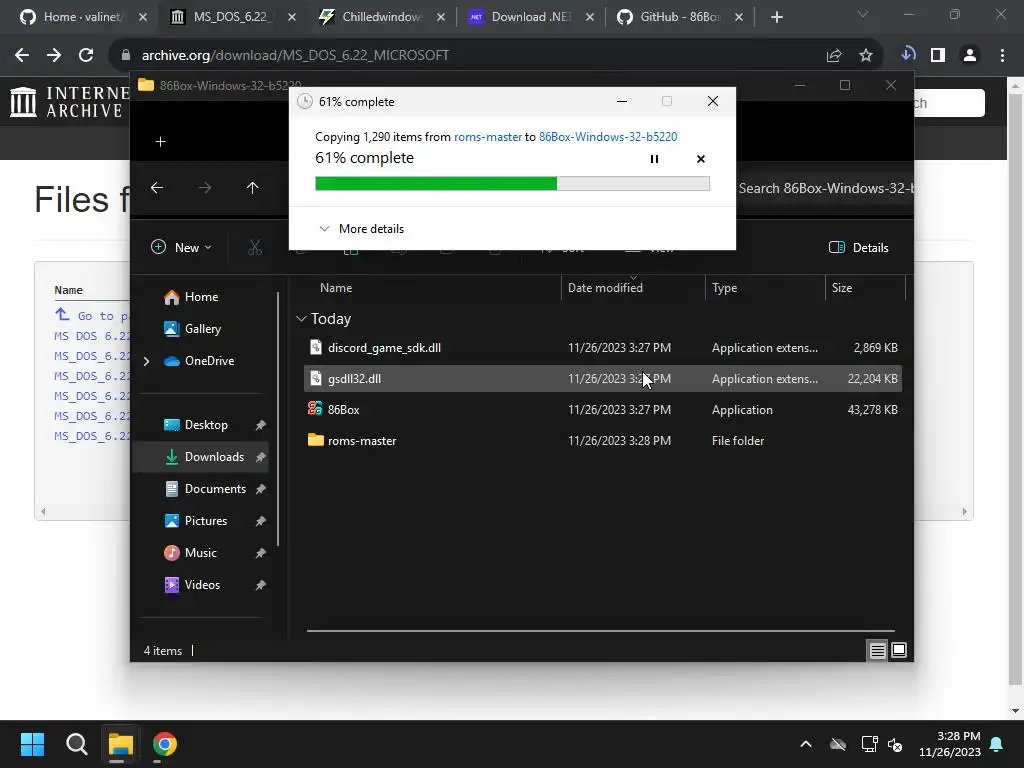Bookmark this page with star icon

866,56
